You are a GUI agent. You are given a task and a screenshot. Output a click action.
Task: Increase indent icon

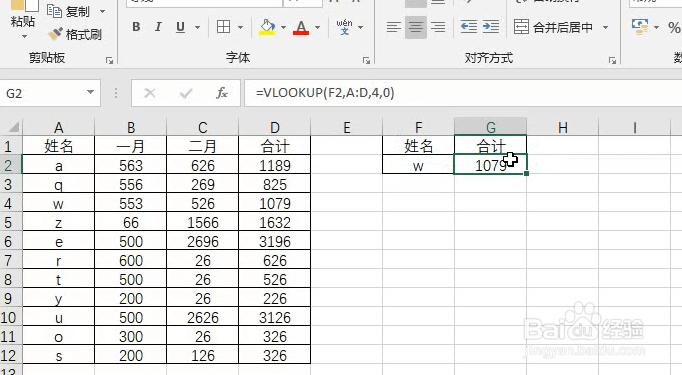491,27
